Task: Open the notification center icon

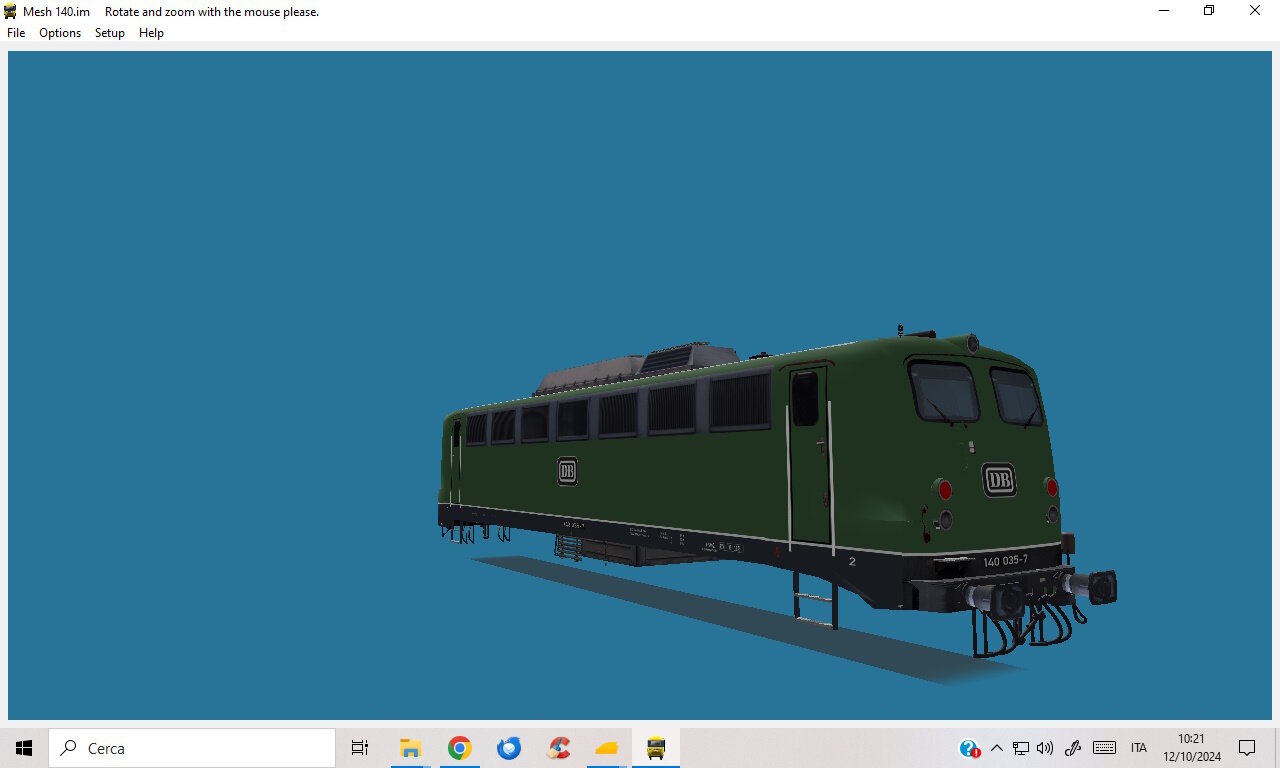Action: coord(1247,748)
